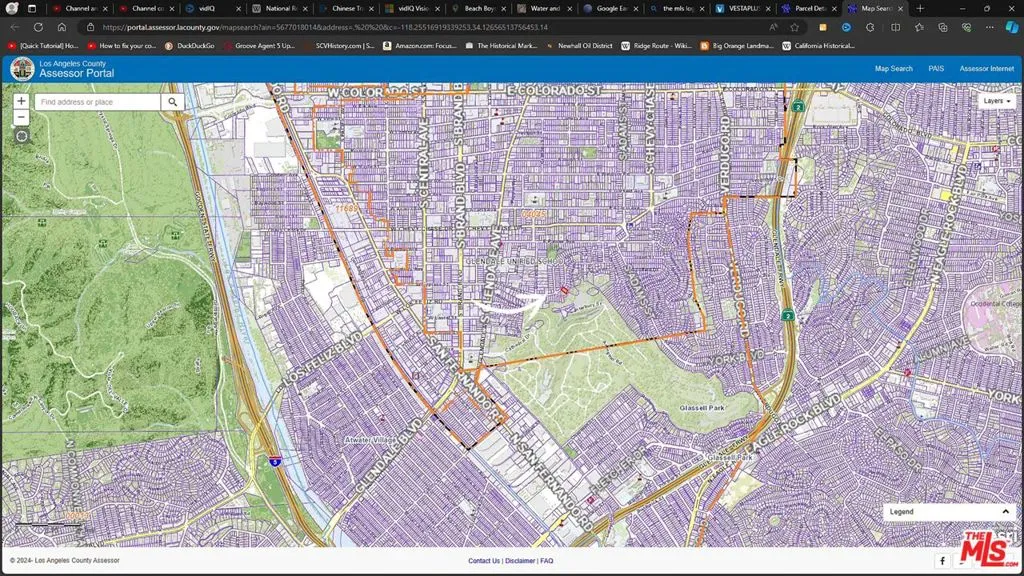Zoom in on the map
Image resolution: width=1024 pixels, height=576 pixels.
click(21, 101)
